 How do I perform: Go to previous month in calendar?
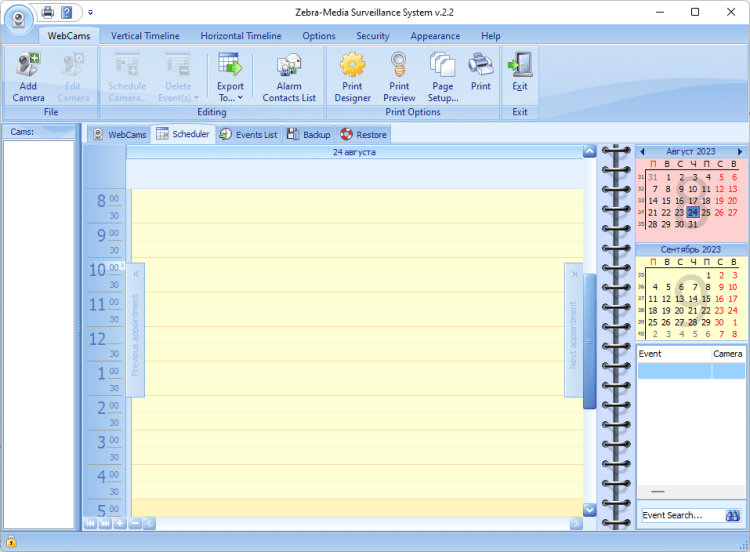[x=642, y=152]
